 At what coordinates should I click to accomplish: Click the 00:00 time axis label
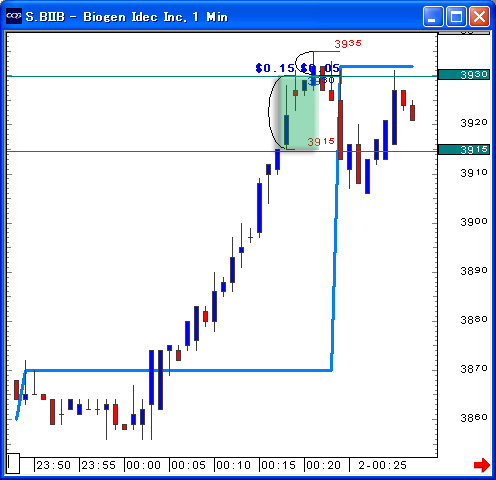143,465
